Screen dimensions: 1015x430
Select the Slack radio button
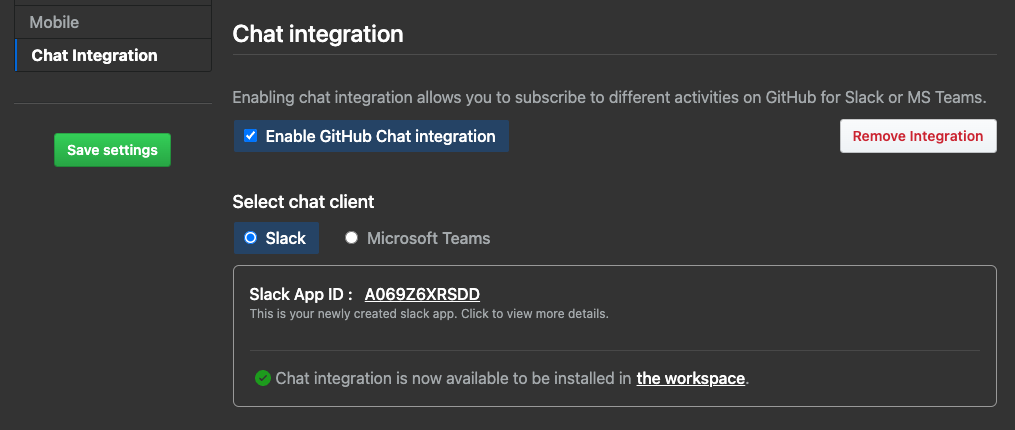tap(251, 238)
